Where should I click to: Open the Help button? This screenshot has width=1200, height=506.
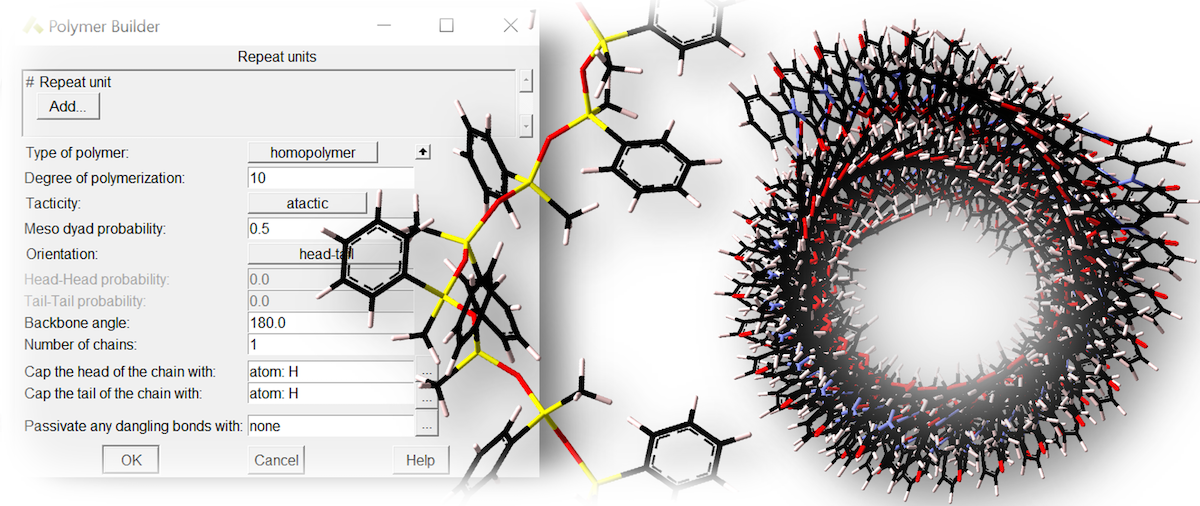coord(421,460)
